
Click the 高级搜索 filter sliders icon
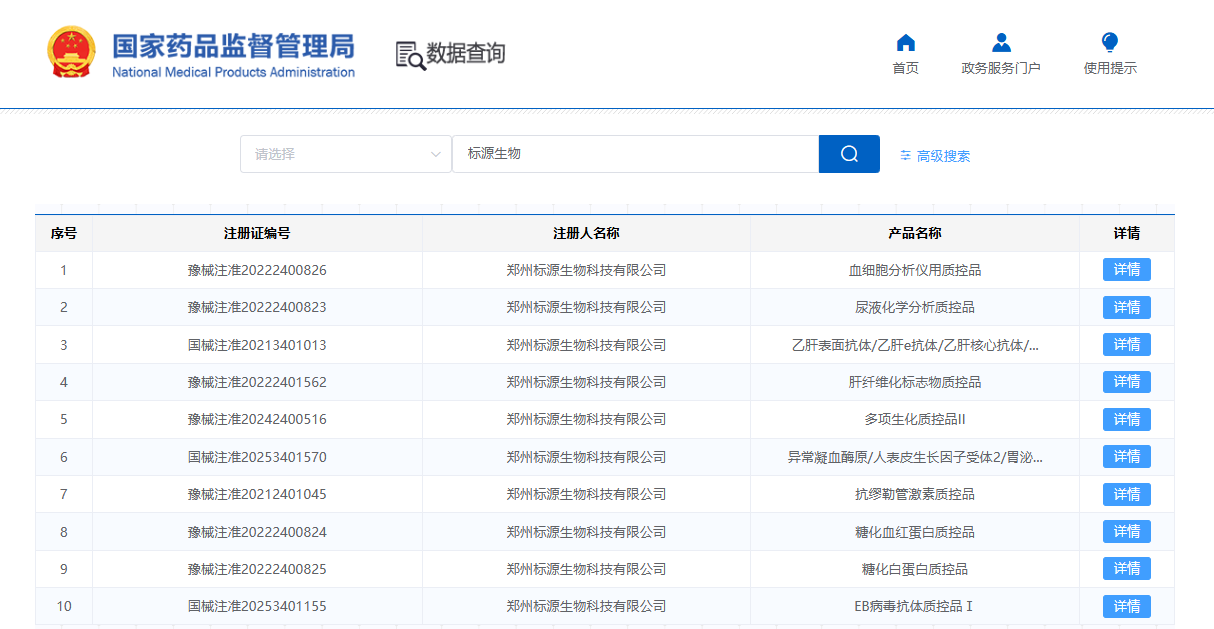pos(905,155)
